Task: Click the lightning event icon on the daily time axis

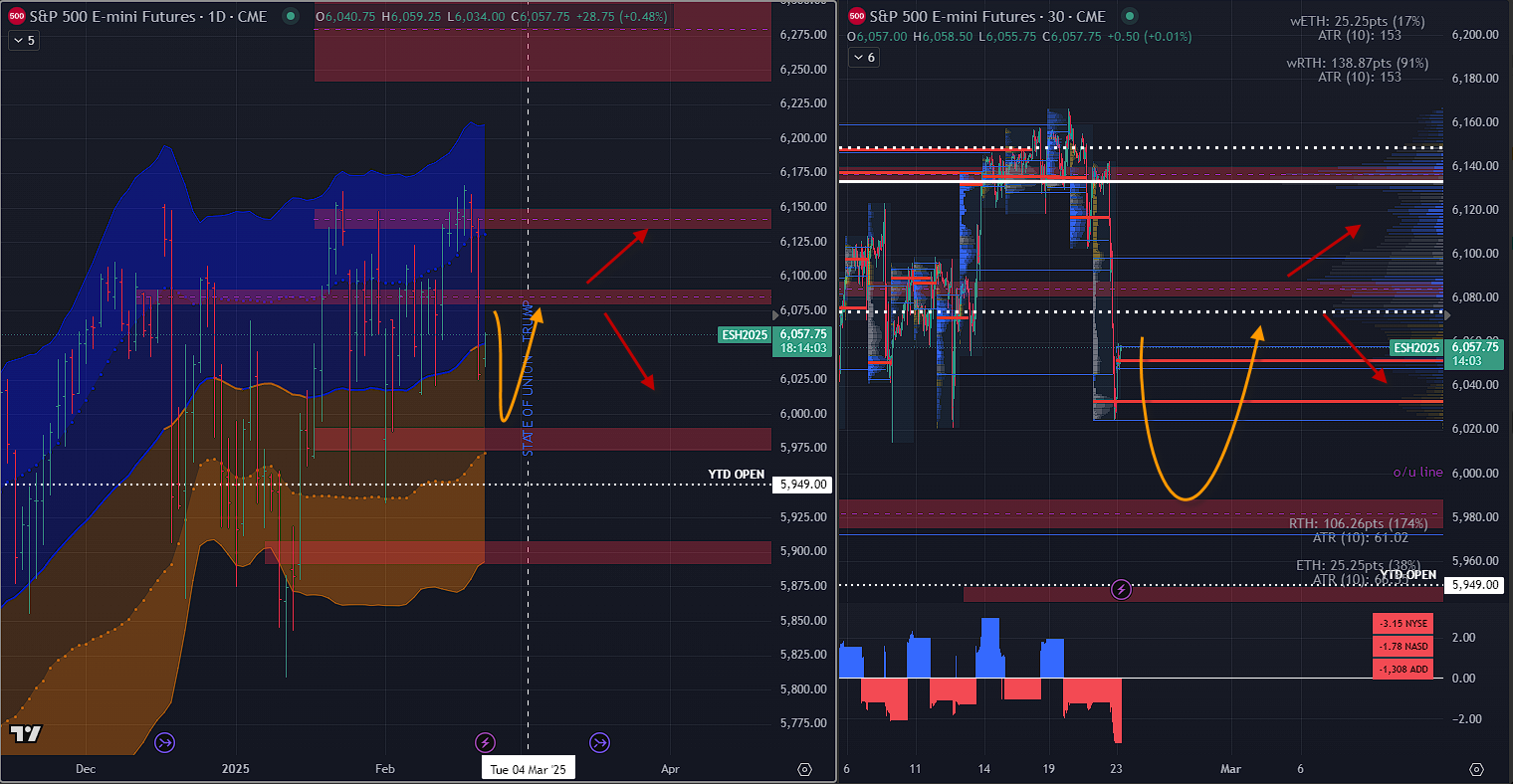Action: (x=485, y=741)
